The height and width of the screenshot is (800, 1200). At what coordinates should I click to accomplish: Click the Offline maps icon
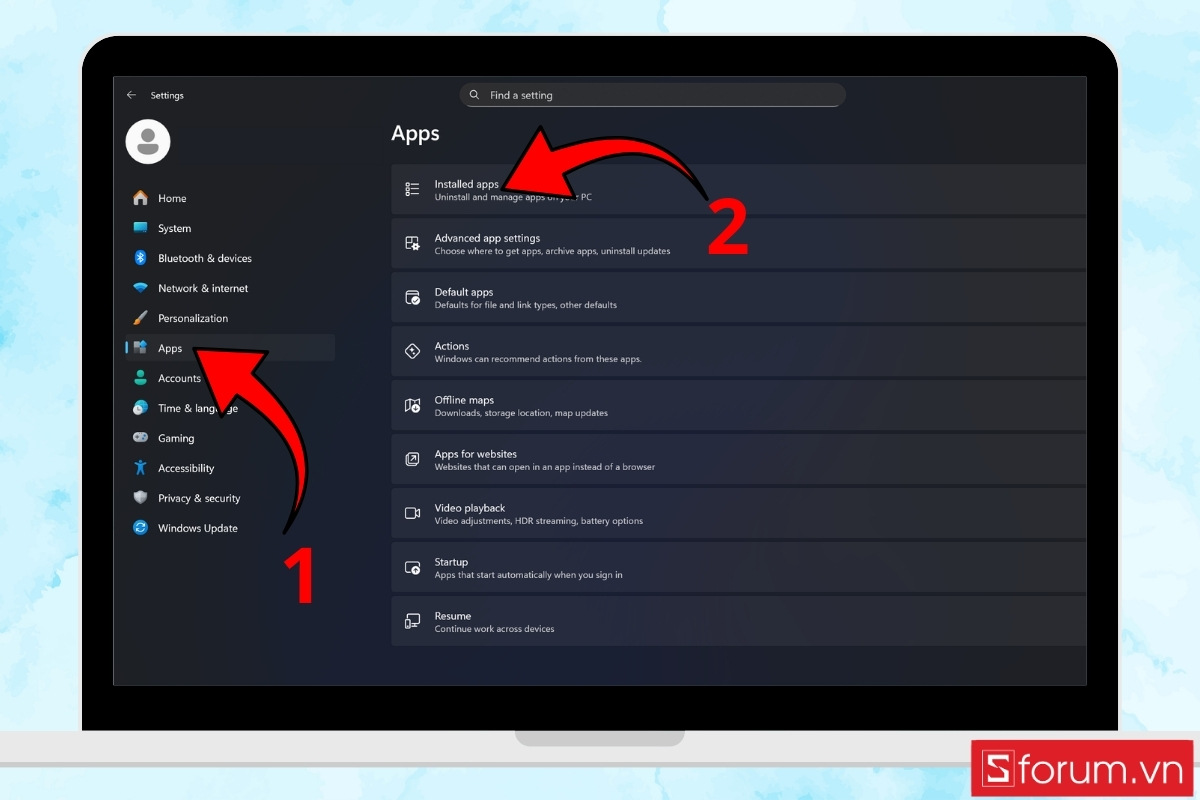point(412,405)
